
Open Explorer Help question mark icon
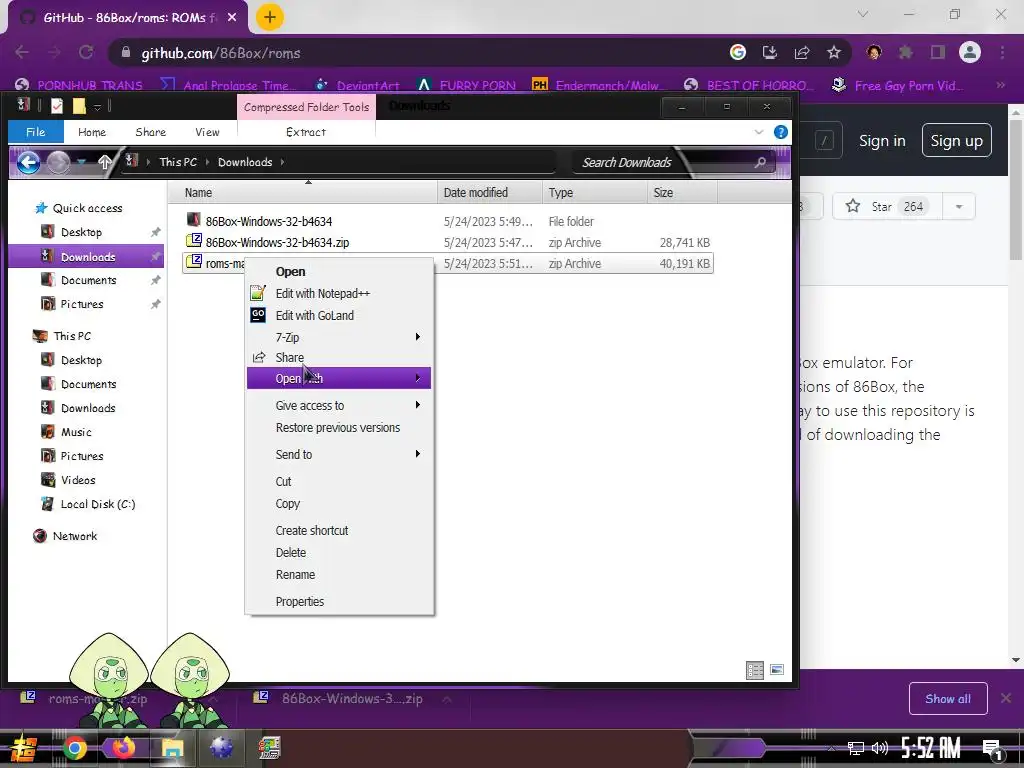780,132
